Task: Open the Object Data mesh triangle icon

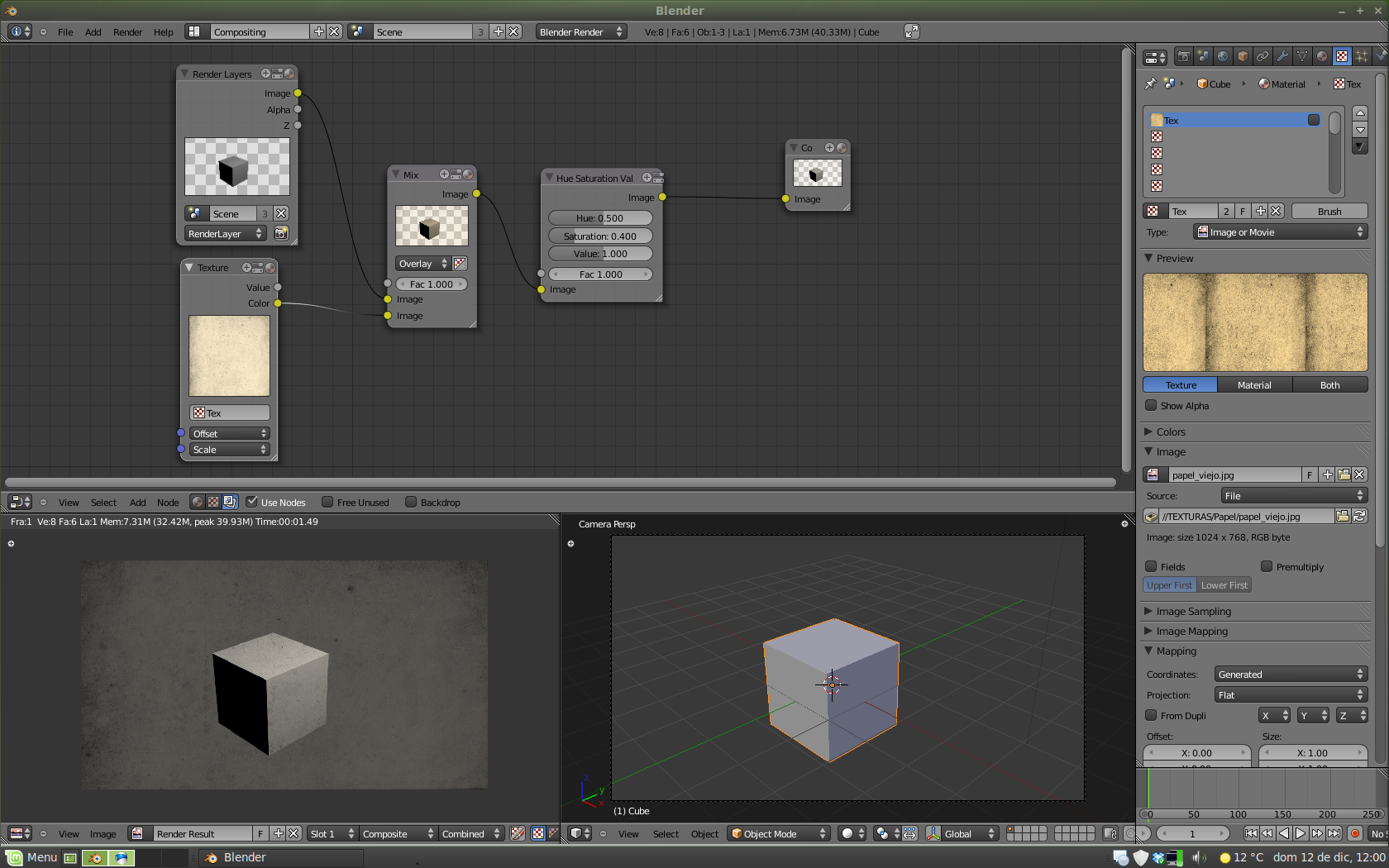Action: 1302,57
